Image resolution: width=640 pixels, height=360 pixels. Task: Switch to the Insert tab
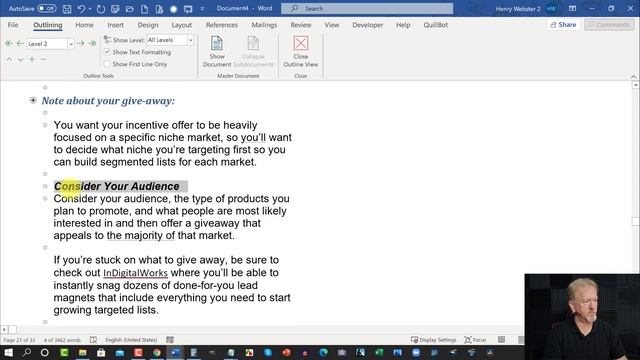click(x=116, y=25)
